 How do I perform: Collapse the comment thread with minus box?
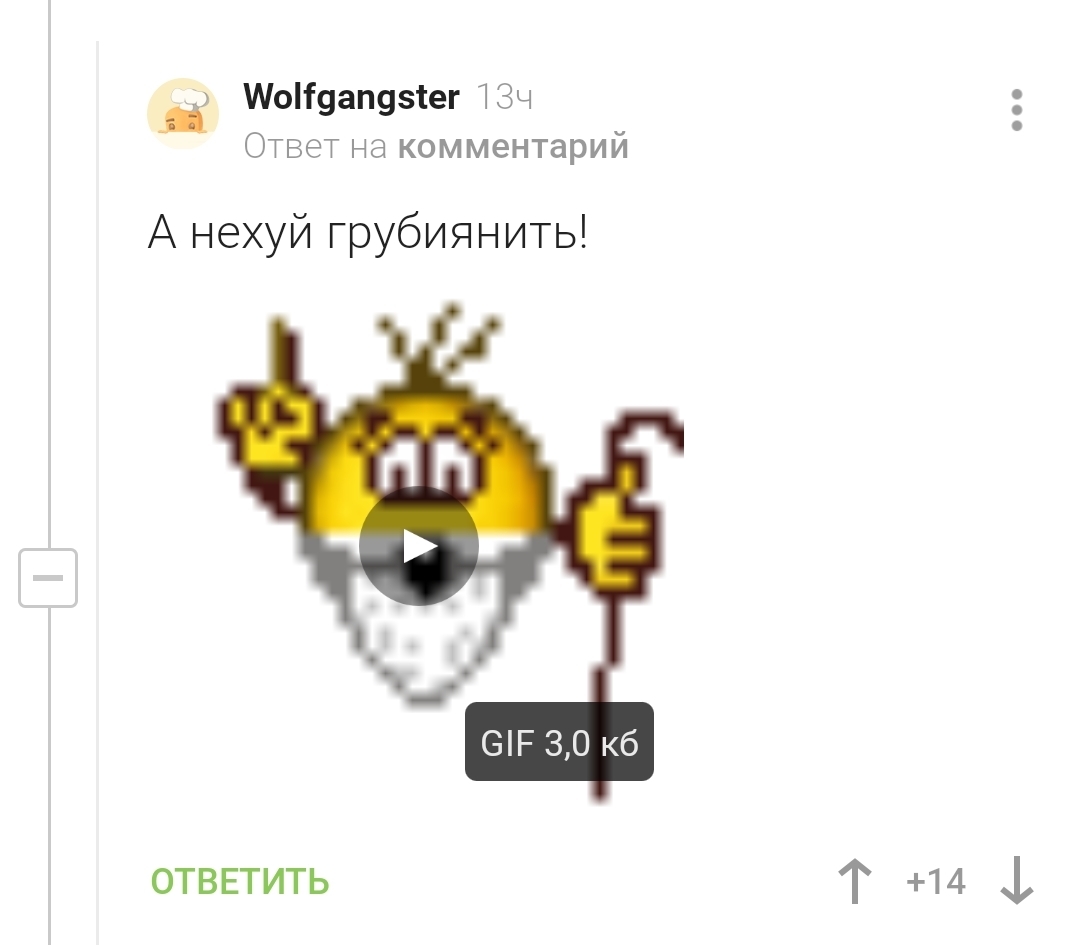48,578
